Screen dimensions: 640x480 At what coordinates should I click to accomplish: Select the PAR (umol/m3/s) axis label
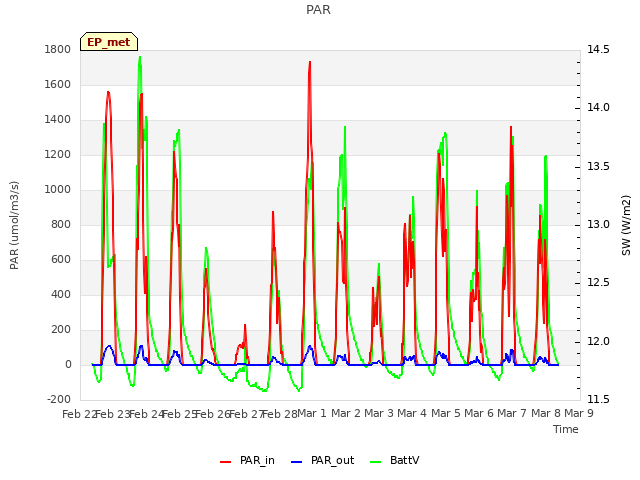14,225
